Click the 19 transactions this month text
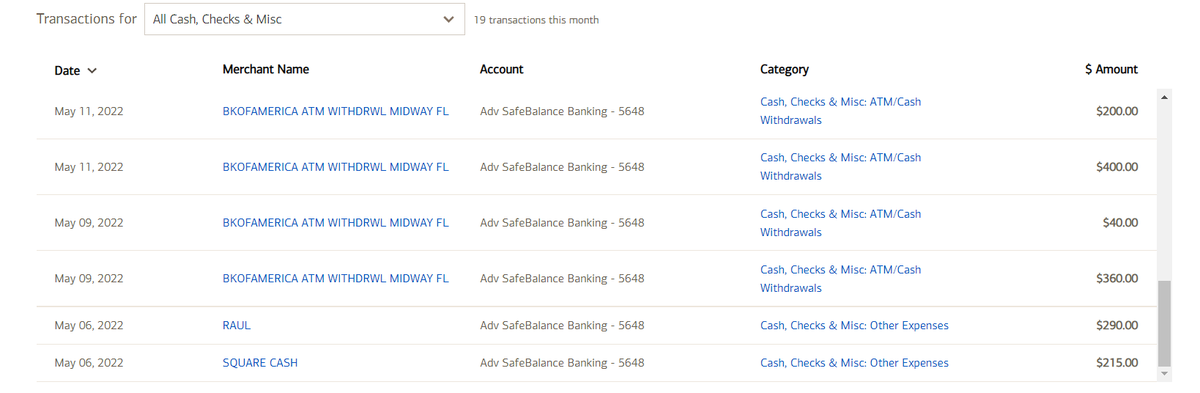The image size is (1200, 393). tap(537, 20)
